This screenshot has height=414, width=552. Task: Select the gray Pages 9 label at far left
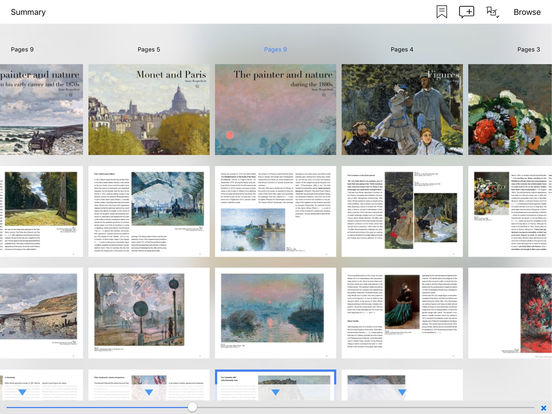[22, 49]
